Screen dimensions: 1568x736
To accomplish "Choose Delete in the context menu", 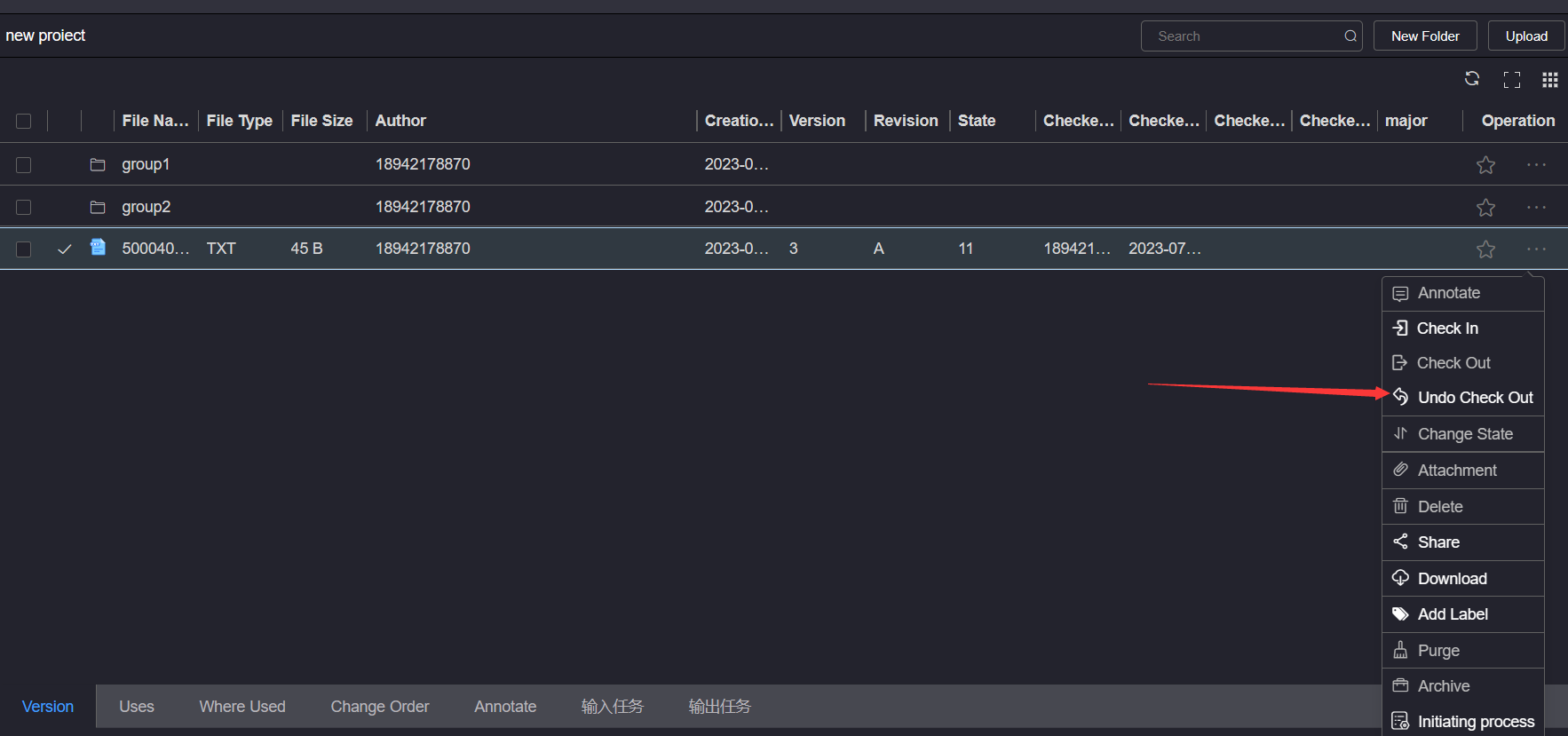I will pyautogui.click(x=1462, y=507).
